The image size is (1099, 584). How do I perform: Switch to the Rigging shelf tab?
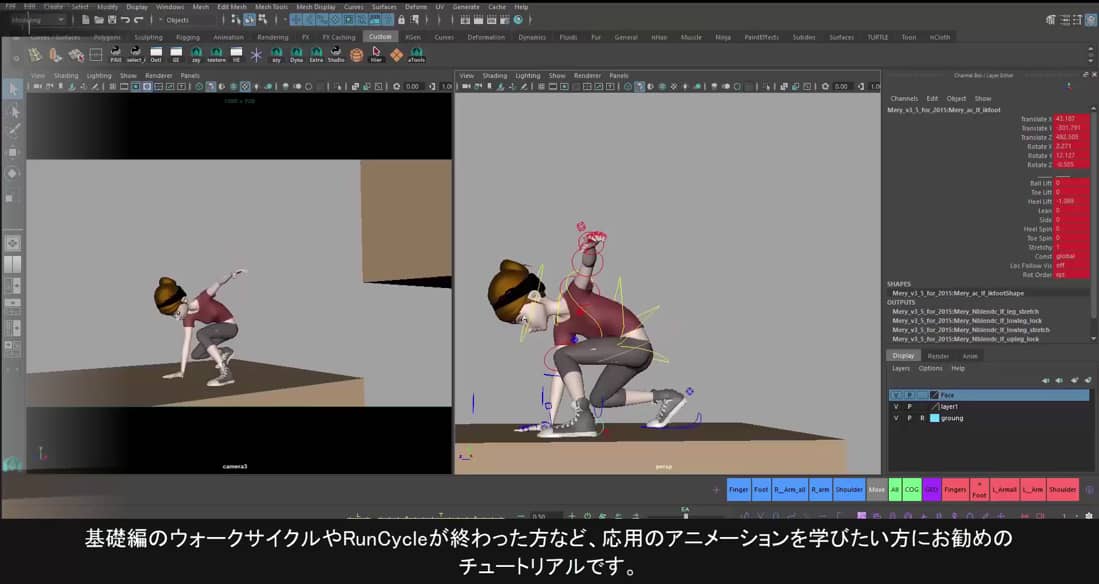(188, 37)
